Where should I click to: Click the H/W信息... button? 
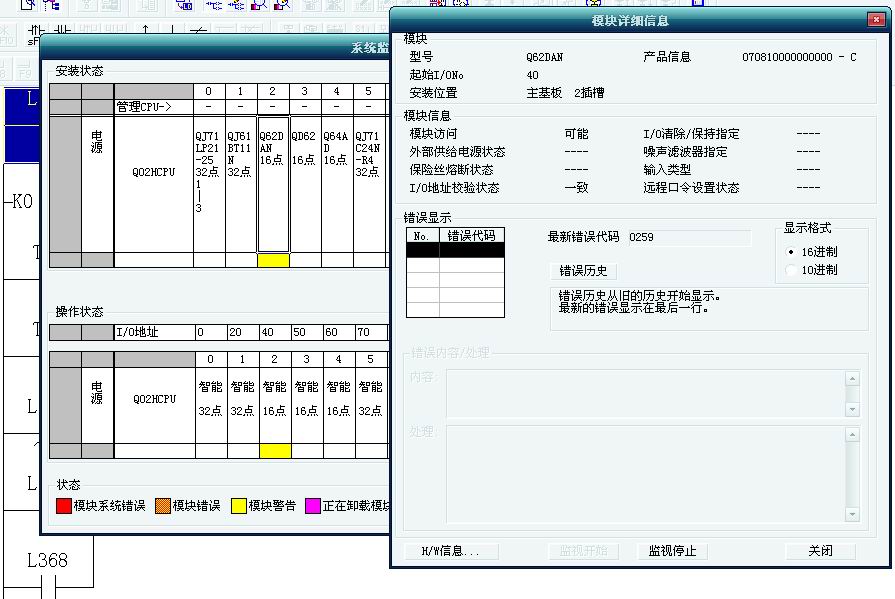(449, 551)
